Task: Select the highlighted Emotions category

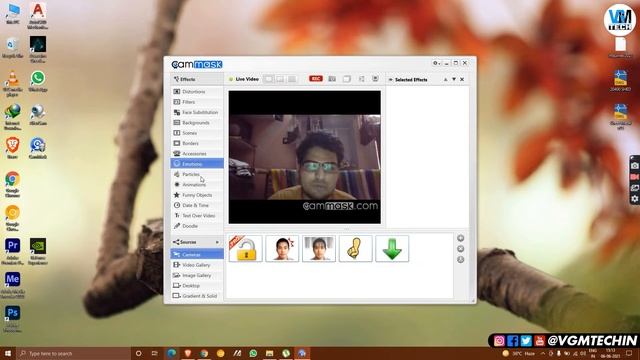Action: point(197,164)
